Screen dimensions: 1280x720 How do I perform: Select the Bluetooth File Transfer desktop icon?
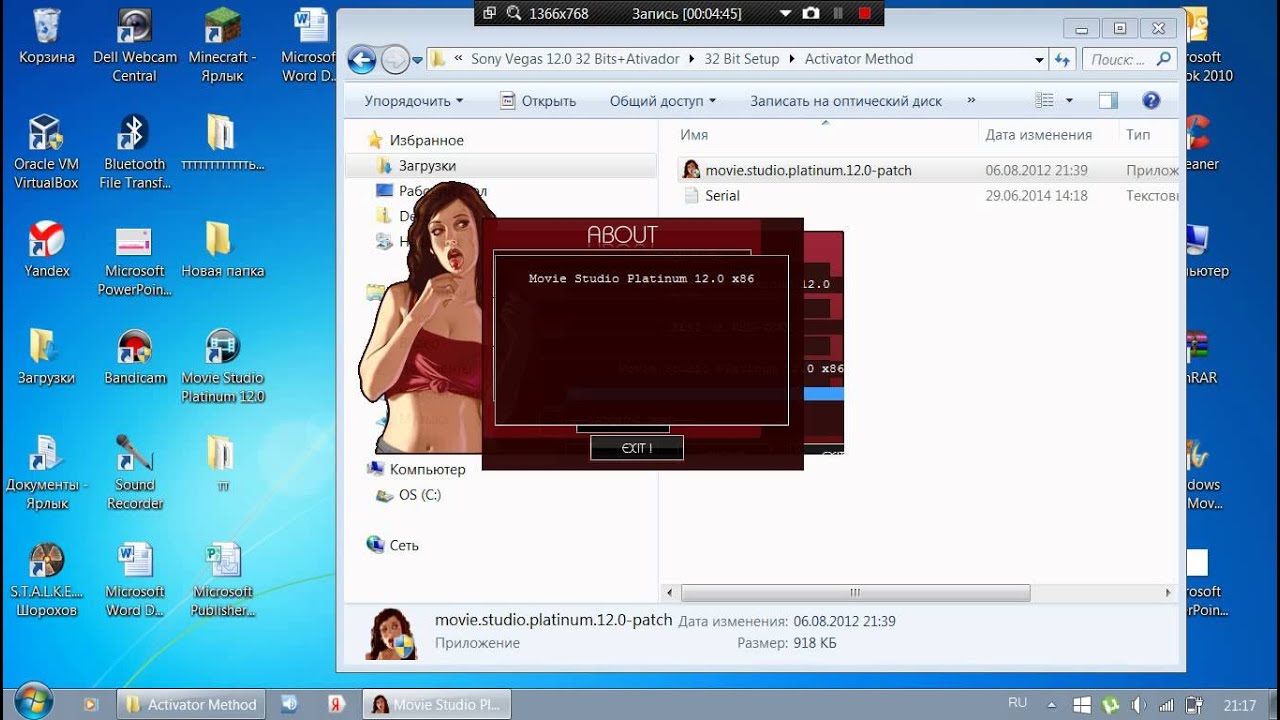(x=135, y=152)
